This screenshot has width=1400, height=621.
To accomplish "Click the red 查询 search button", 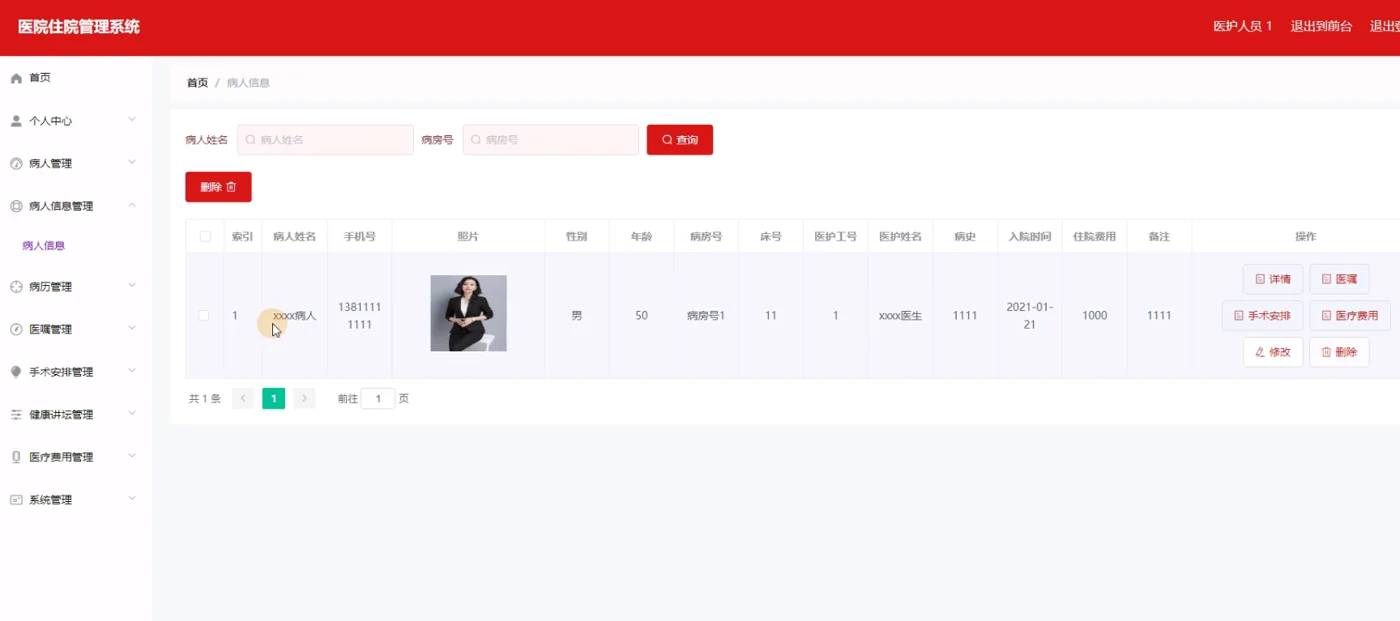I will (680, 140).
